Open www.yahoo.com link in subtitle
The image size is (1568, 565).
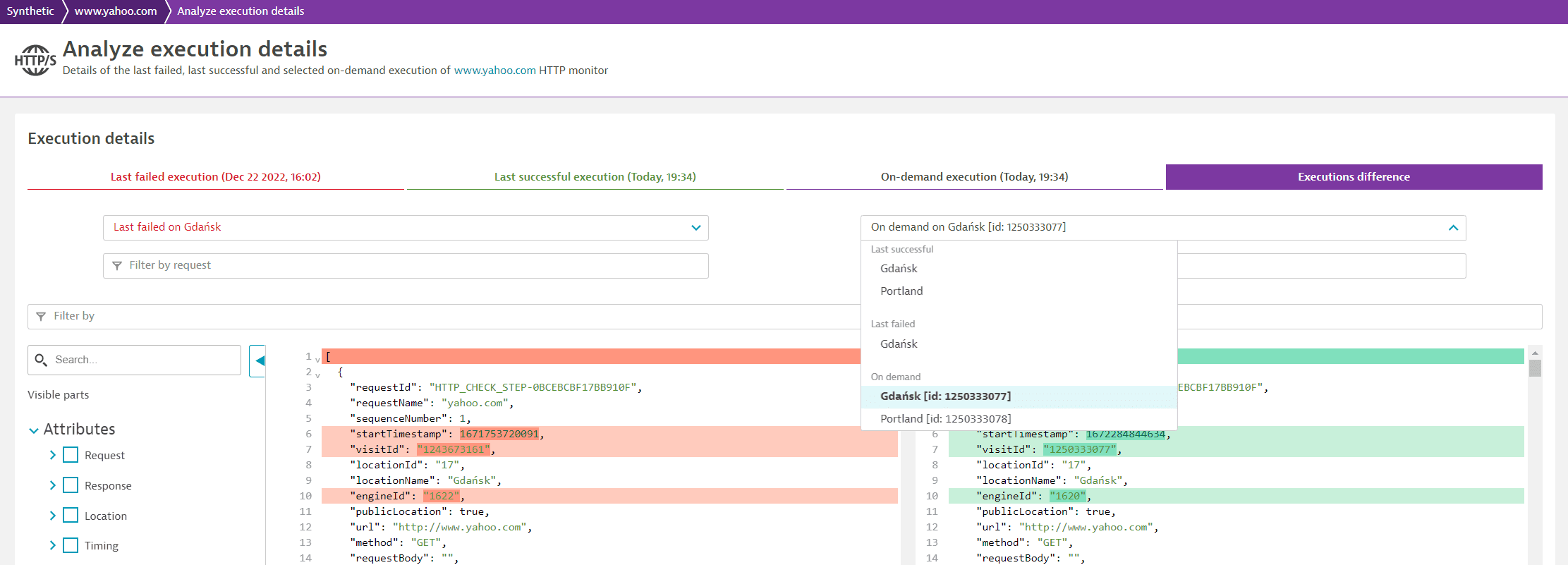[494, 71]
